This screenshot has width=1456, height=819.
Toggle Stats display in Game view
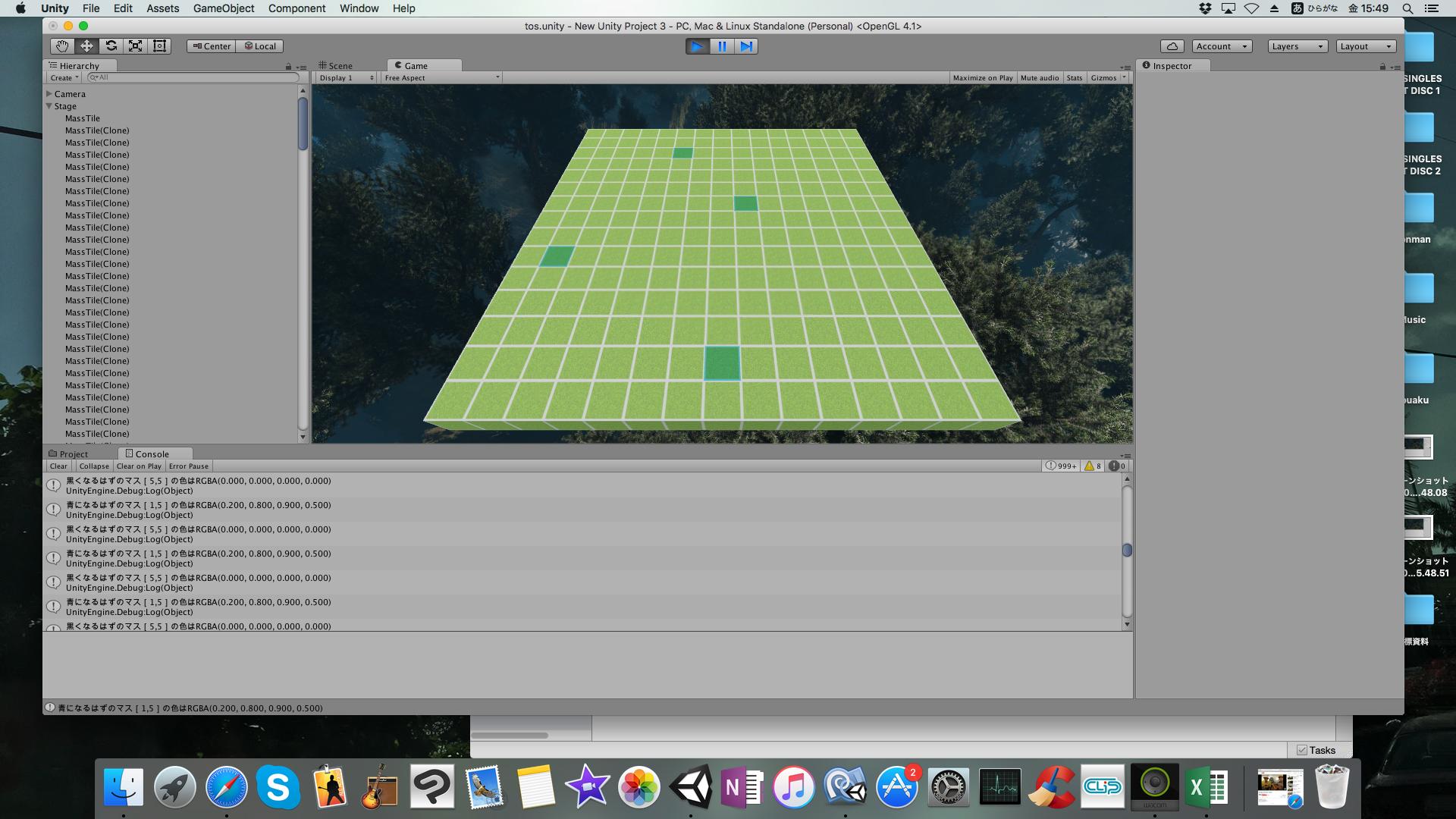click(1073, 77)
